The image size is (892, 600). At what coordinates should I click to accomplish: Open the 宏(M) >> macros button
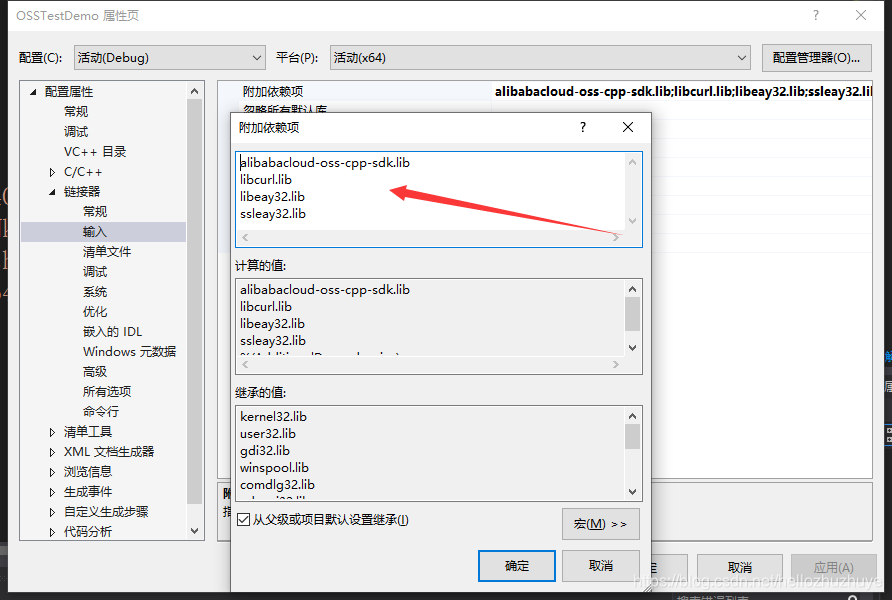[x=601, y=524]
